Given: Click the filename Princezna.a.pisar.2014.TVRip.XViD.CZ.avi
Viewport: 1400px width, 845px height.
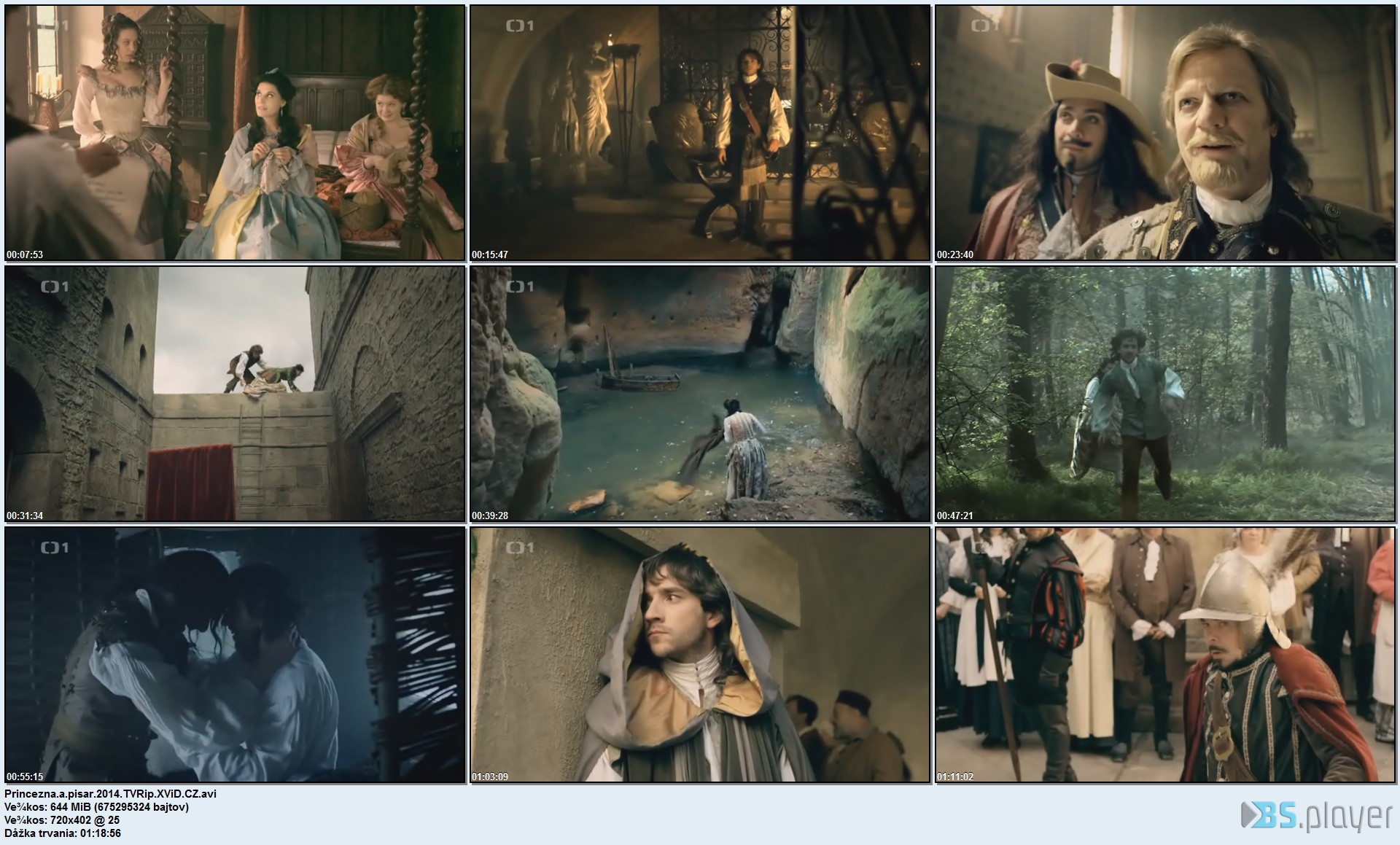Looking at the screenshot, I should (x=111, y=794).
